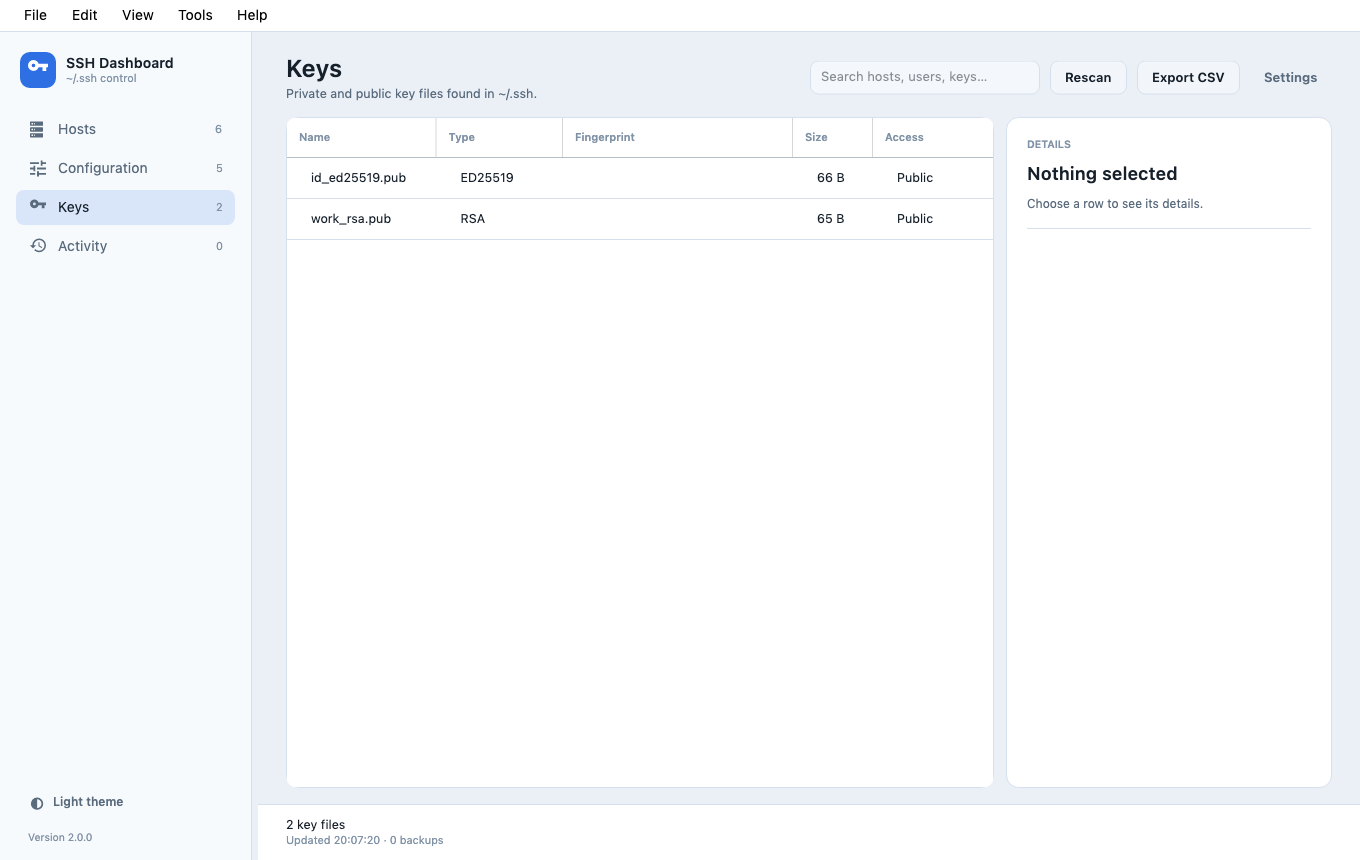Screen dimensions: 1360x860
Task: Click the half-circle theme icon
Action: (x=37, y=803)
